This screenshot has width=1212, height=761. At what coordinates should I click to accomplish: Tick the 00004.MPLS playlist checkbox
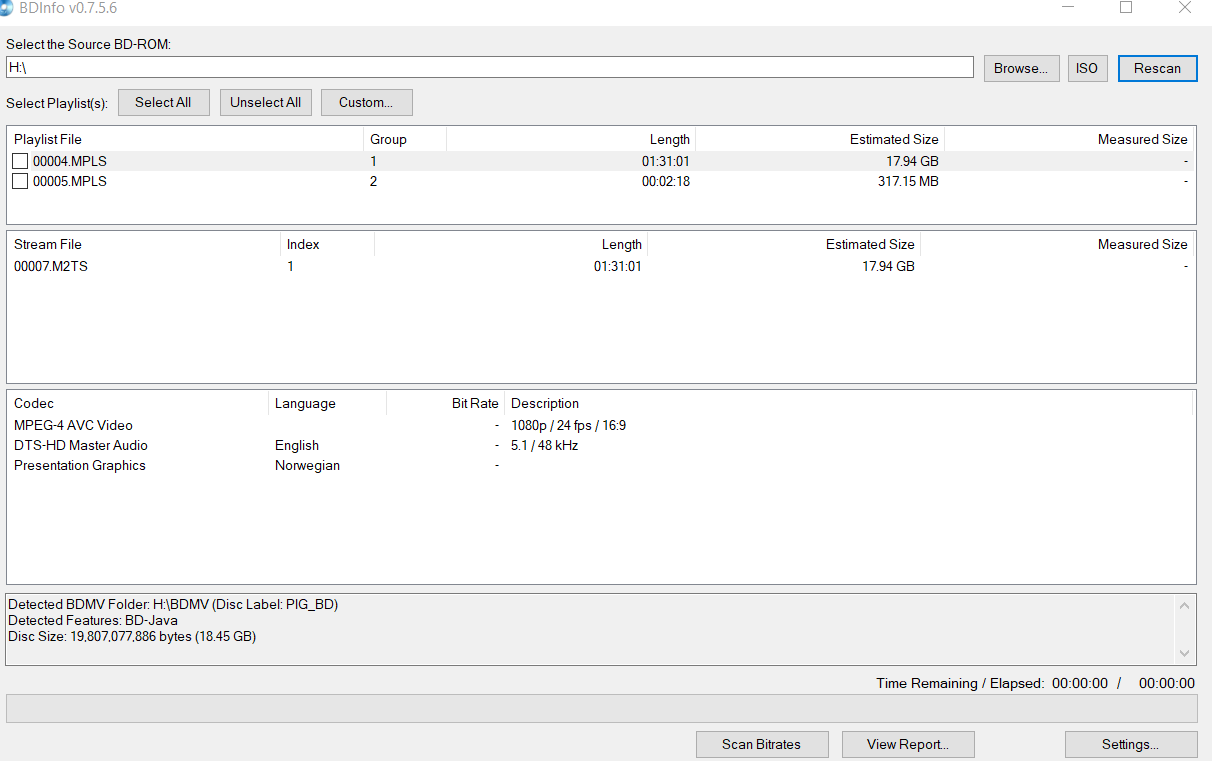click(x=20, y=161)
